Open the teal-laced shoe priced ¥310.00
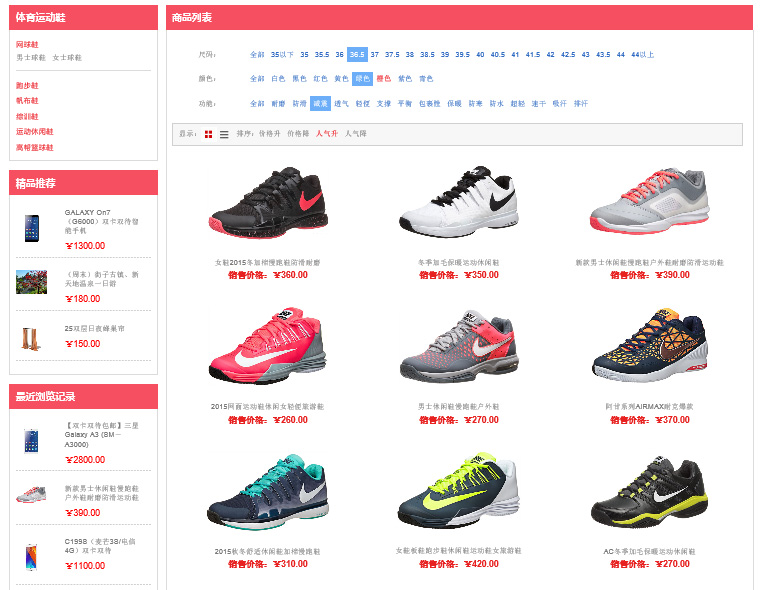 268,492
